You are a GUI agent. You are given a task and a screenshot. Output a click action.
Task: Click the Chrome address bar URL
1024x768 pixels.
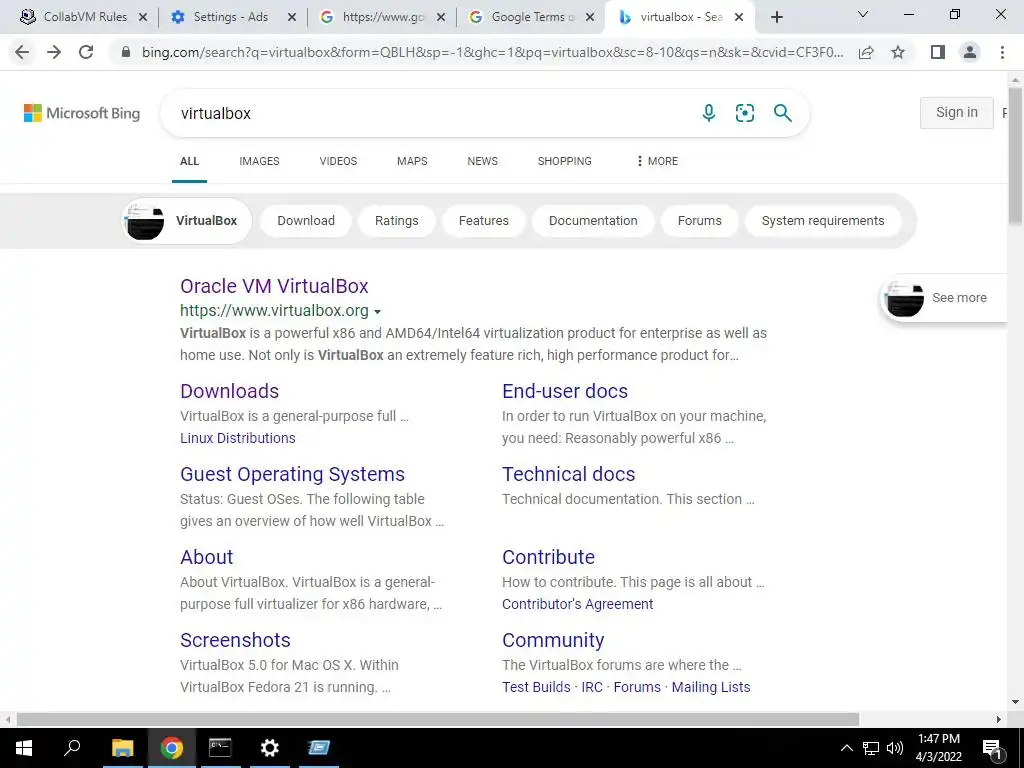tap(492, 52)
